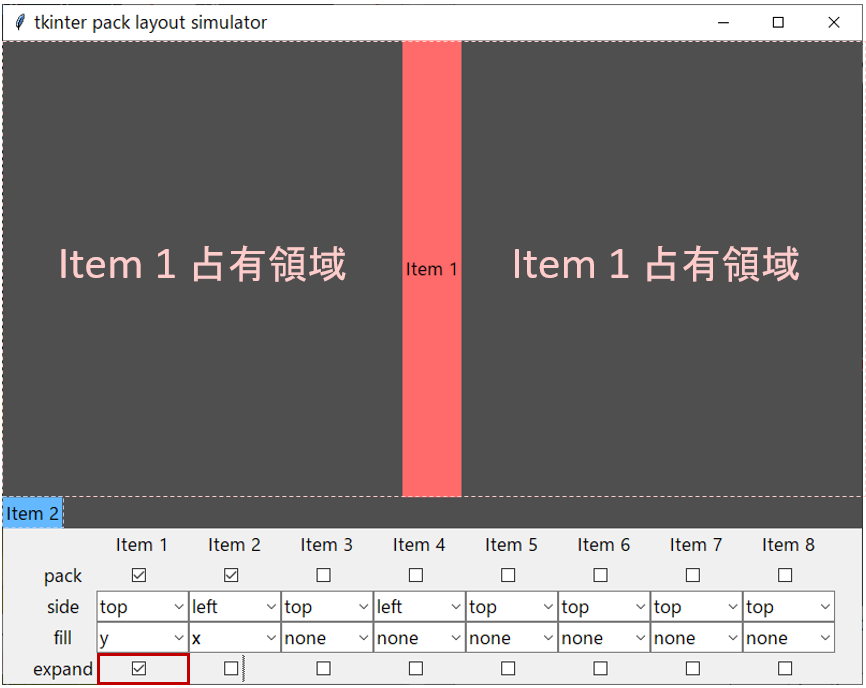Enable the pack checkbox for Item 7
Viewport: 866px width, 688px height.
[x=693, y=575]
